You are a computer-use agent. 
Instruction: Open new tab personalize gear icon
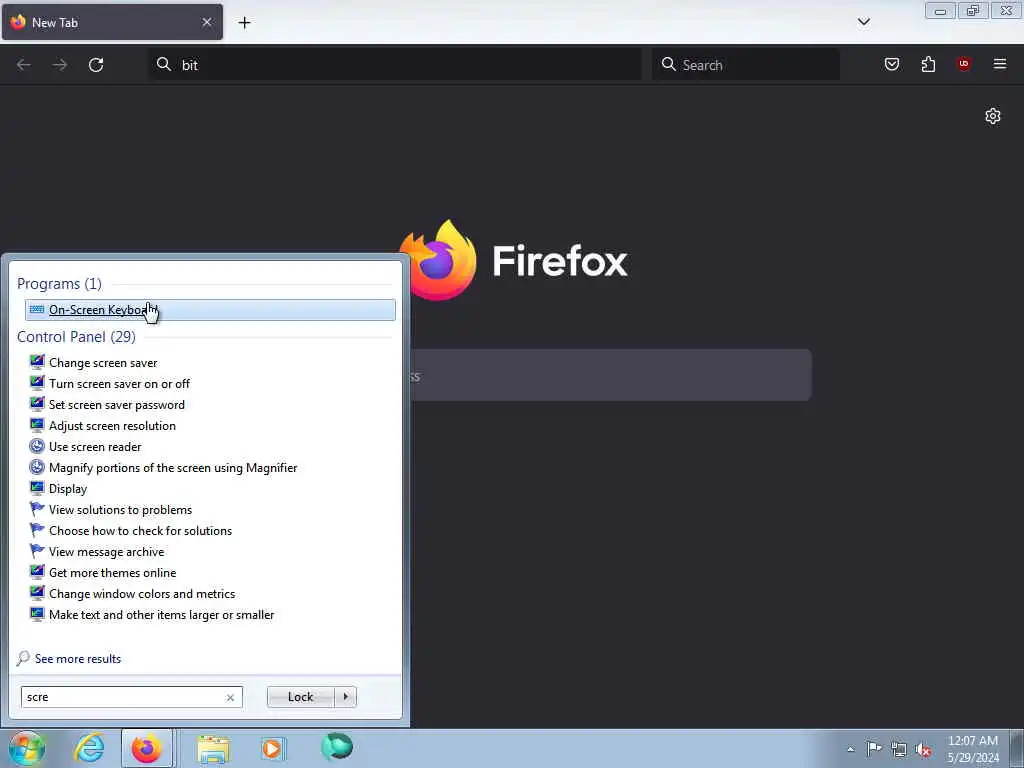tap(993, 116)
